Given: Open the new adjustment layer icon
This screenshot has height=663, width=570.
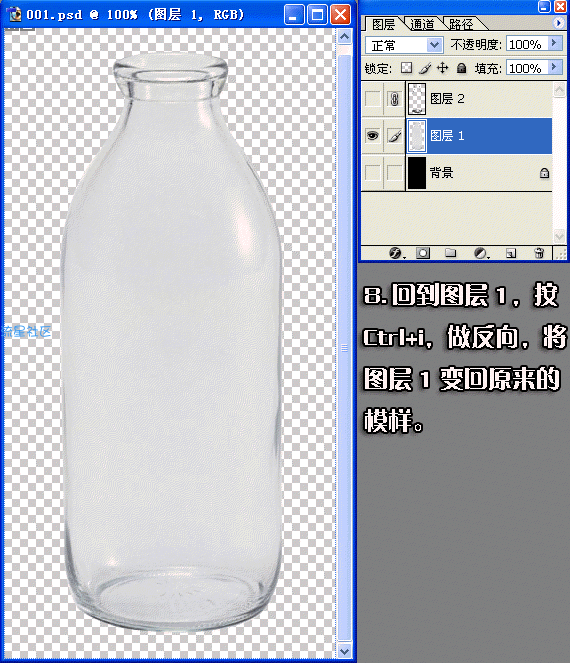Looking at the screenshot, I should click(480, 253).
